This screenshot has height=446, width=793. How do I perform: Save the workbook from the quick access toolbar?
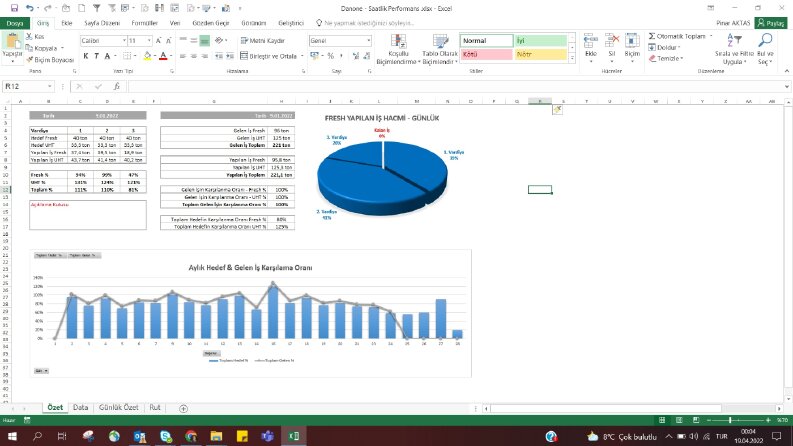pos(14,8)
